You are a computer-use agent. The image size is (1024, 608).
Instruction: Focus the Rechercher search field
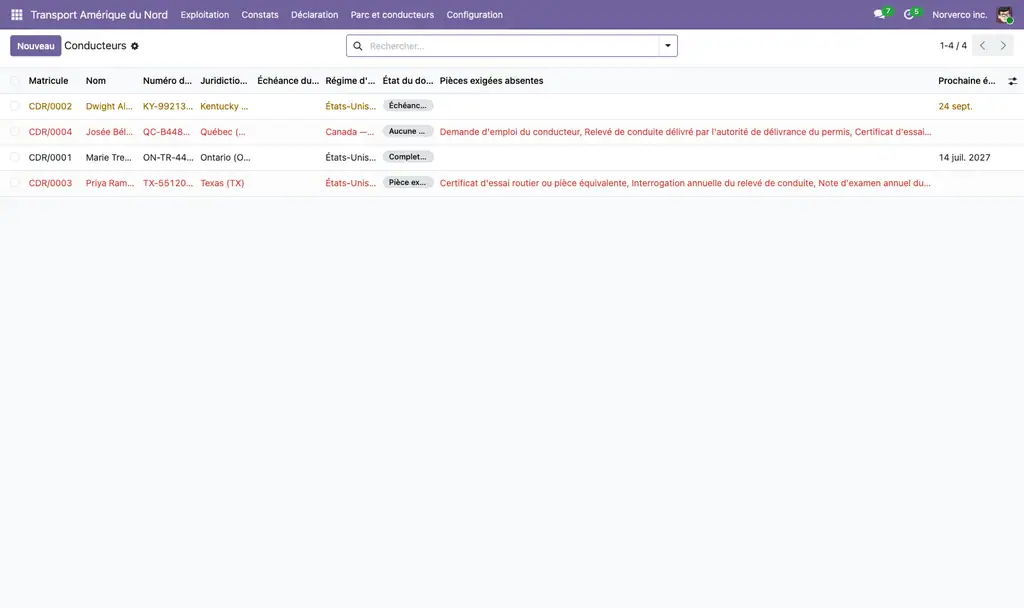[513, 46]
